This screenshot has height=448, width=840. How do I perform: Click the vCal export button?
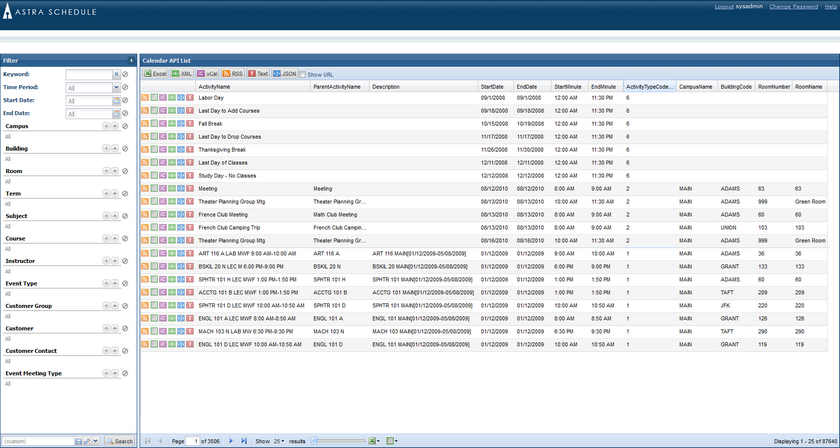208,74
